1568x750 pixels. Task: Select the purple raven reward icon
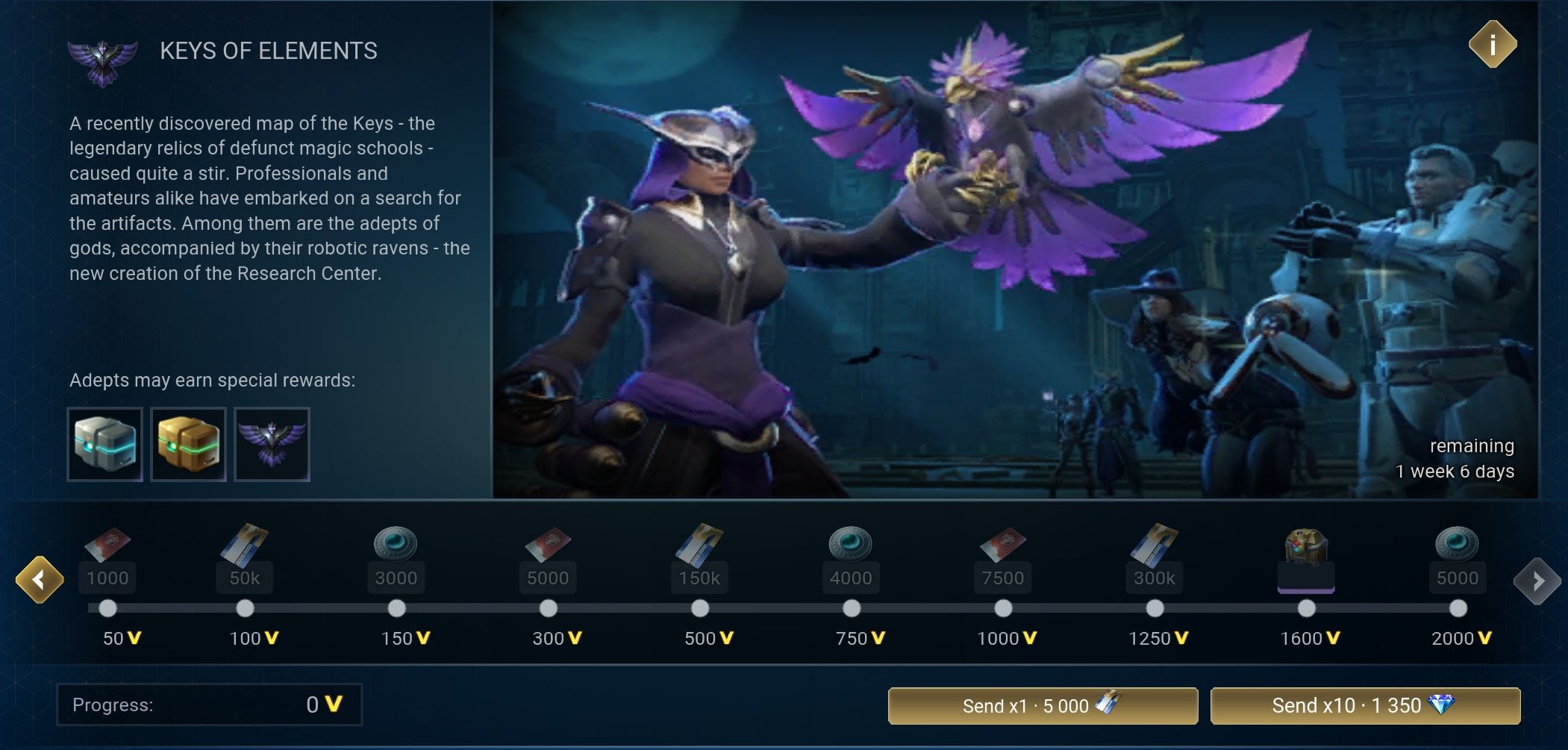point(272,444)
